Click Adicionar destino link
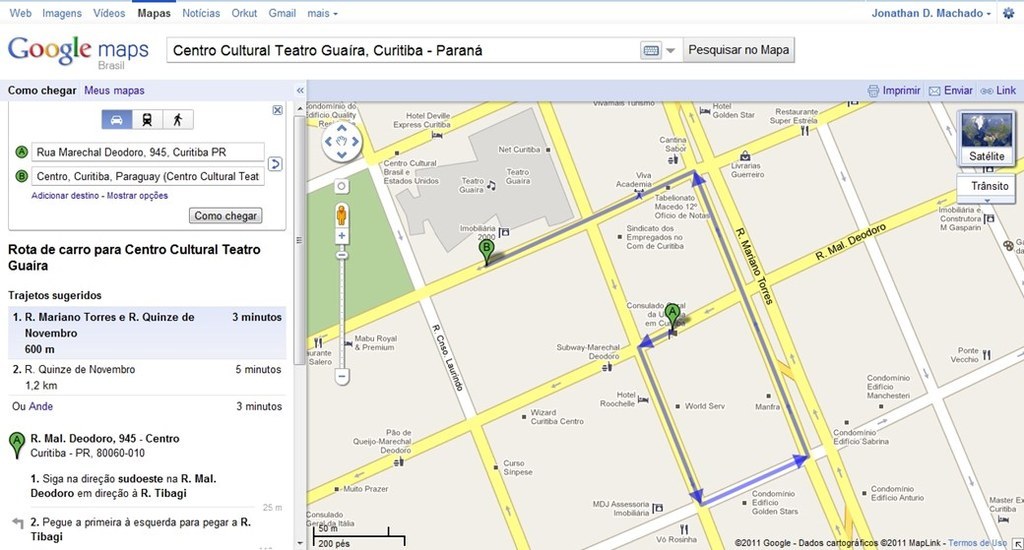The image size is (1024, 550). coord(65,195)
